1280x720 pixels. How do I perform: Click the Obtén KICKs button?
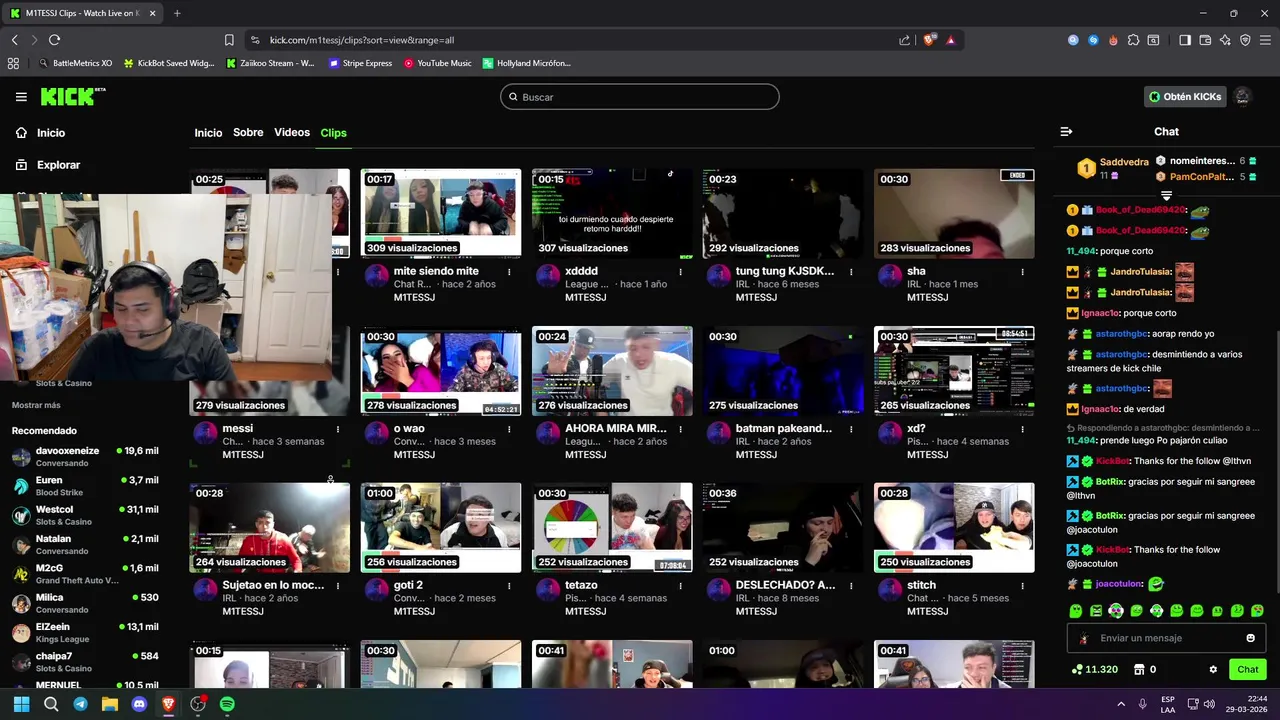tap(1185, 97)
